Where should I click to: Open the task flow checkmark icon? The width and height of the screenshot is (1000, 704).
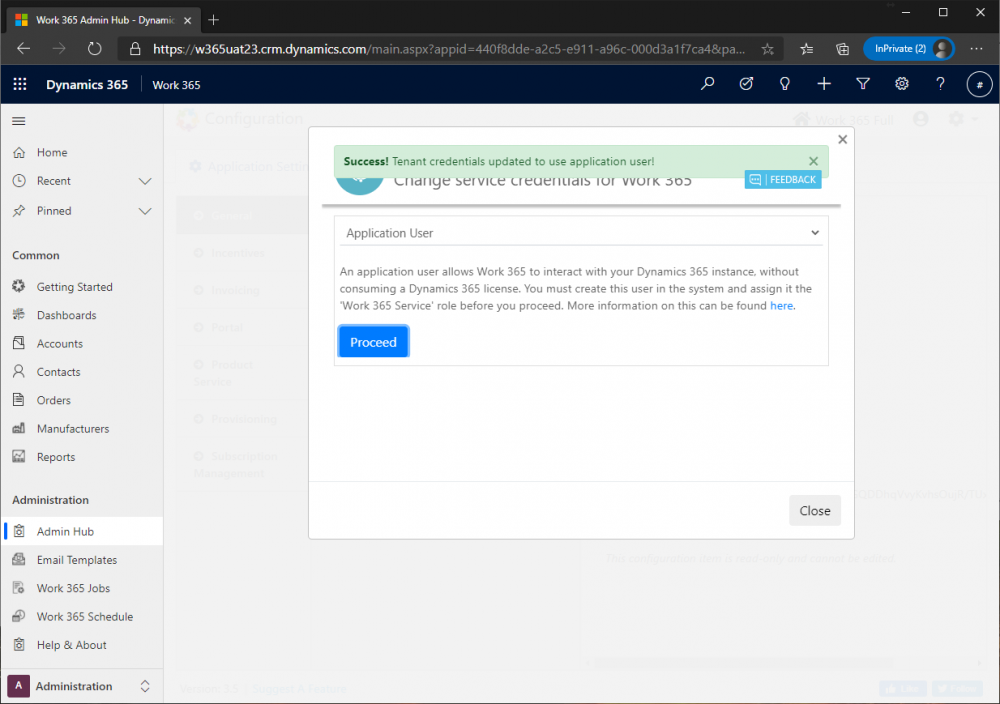[x=746, y=84]
